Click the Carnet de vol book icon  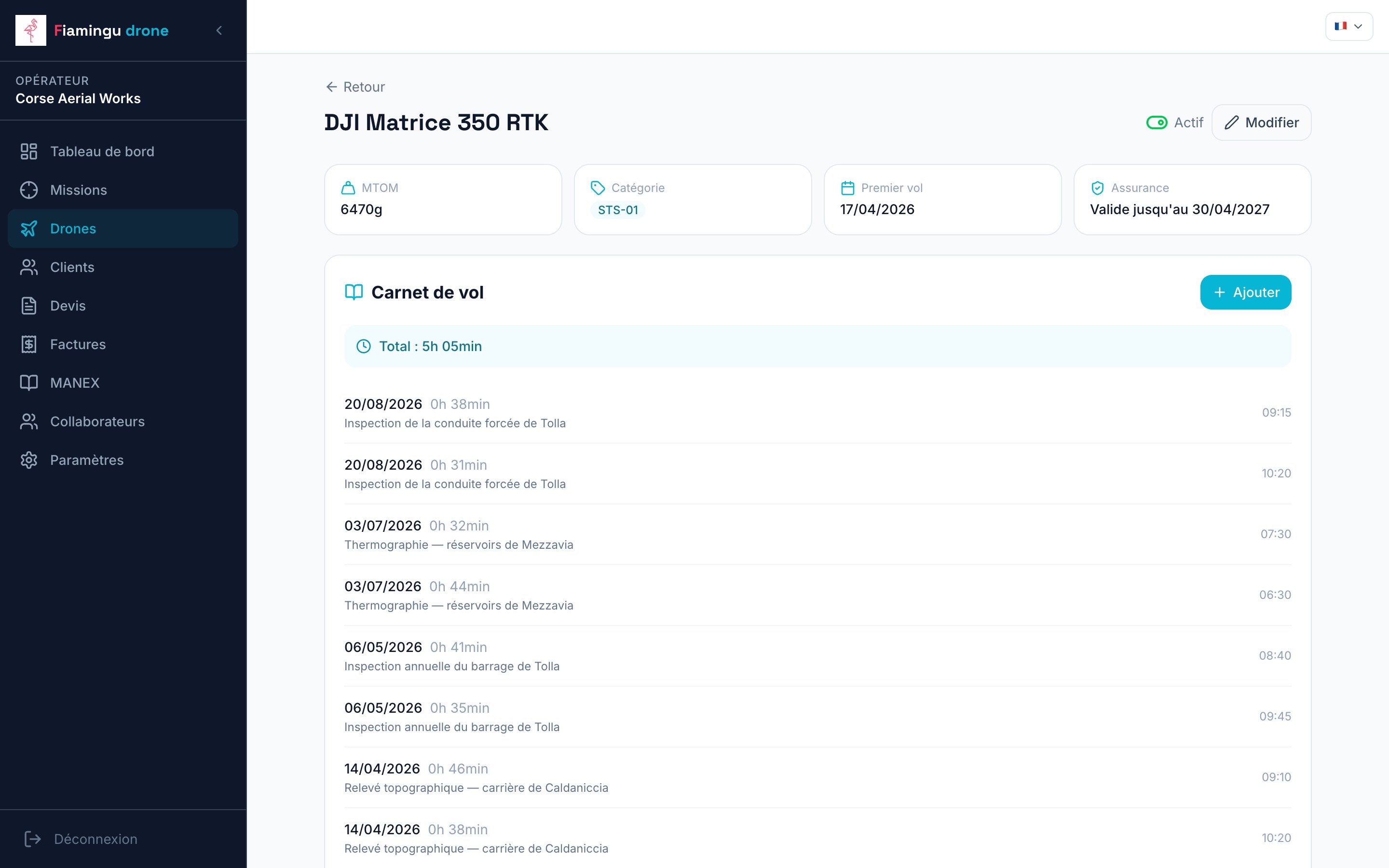pos(354,292)
